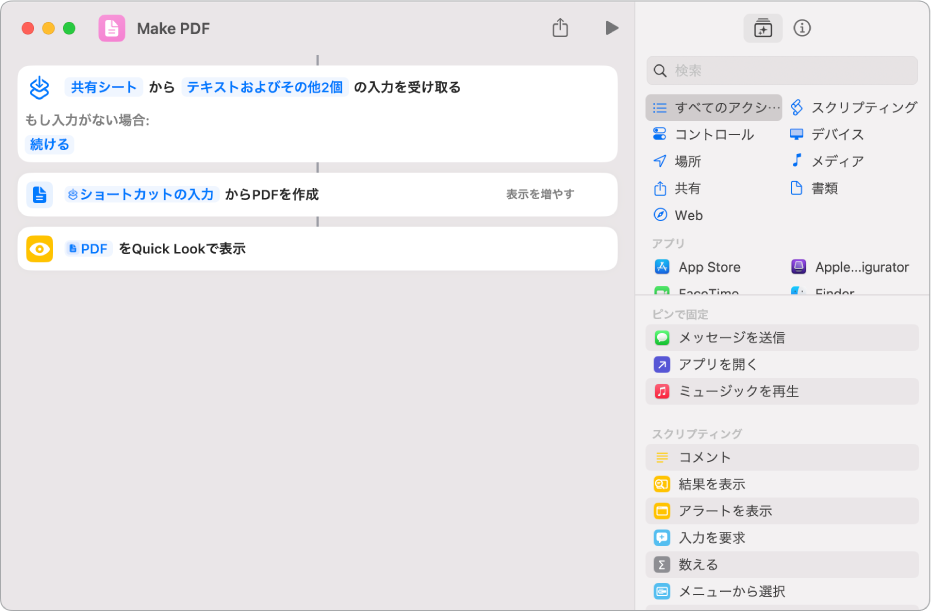Image resolution: width=931 pixels, height=612 pixels.
Task: Click the スクリプティング list section header
Action: click(x=697, y=433)
